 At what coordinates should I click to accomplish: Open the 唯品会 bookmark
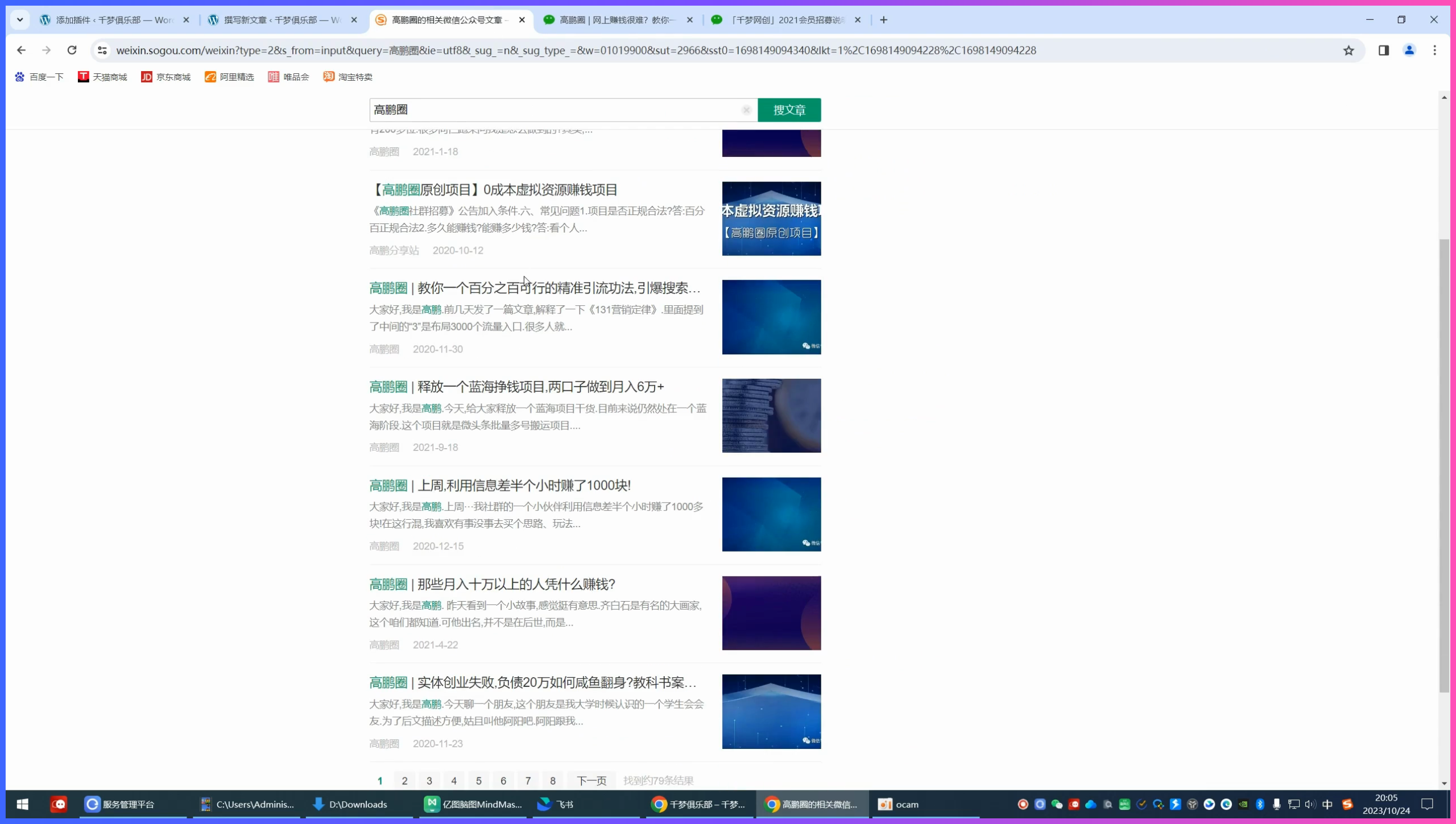[x=288, y=77]
